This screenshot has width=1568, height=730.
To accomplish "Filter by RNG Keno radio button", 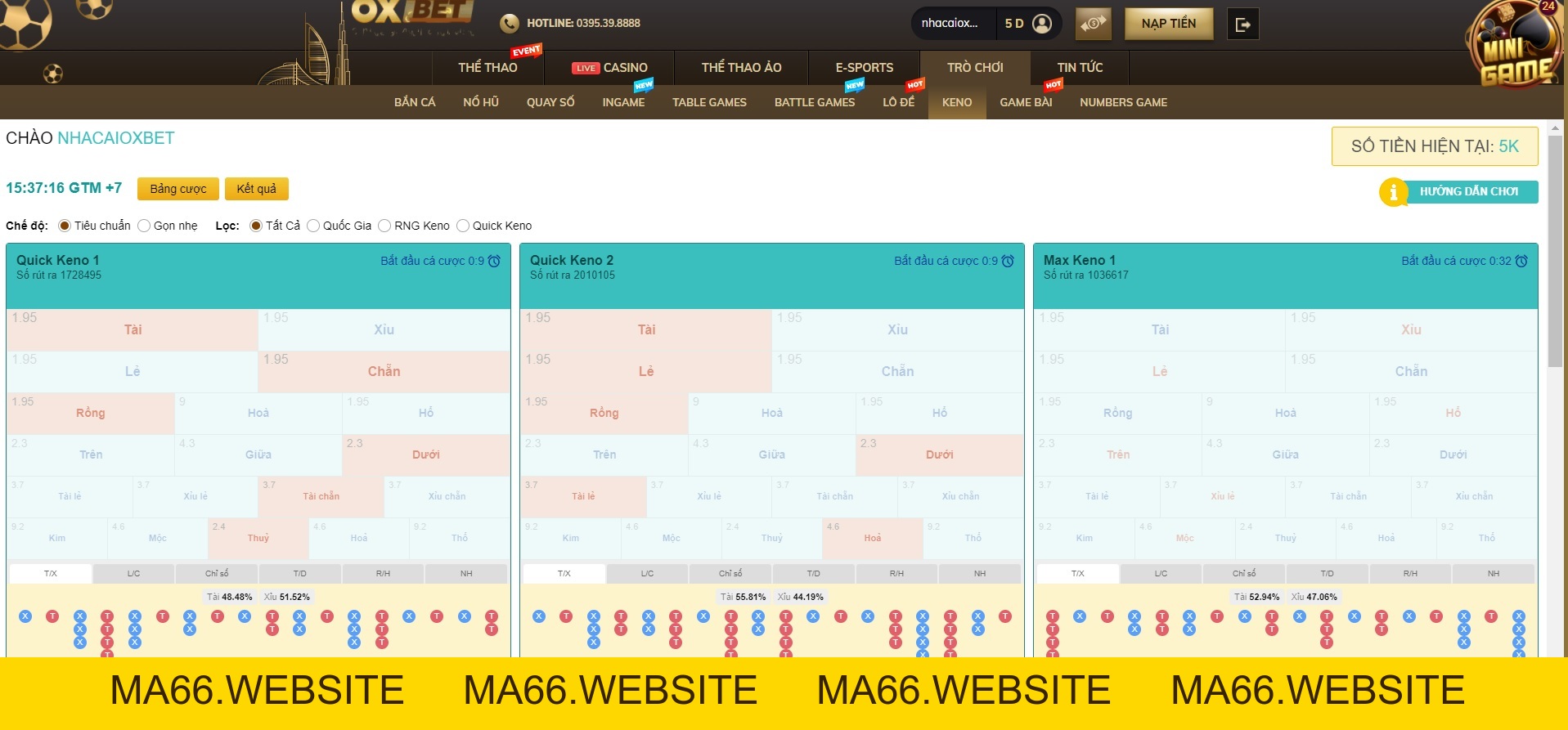I will click(384, 226).
